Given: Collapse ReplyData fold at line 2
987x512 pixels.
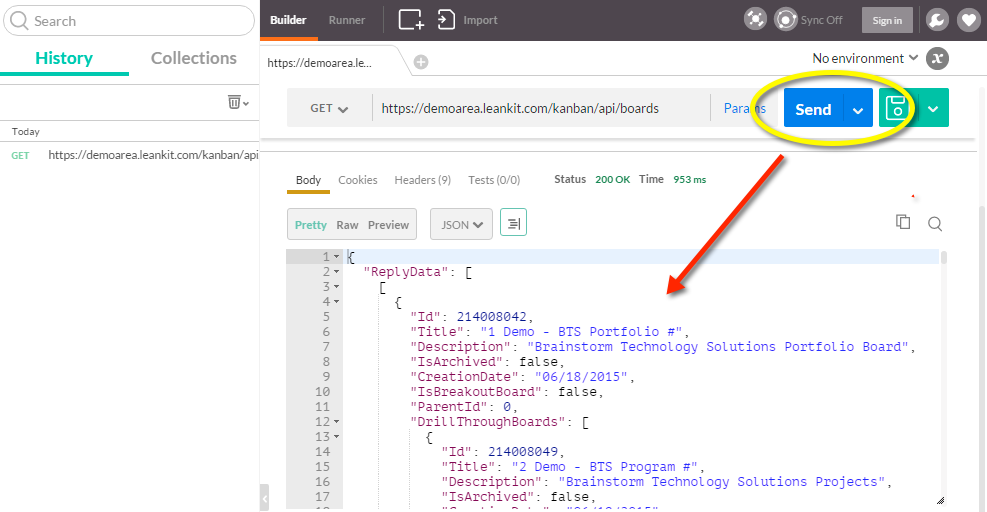Looking at the screenshot, I should pos(337,272).
